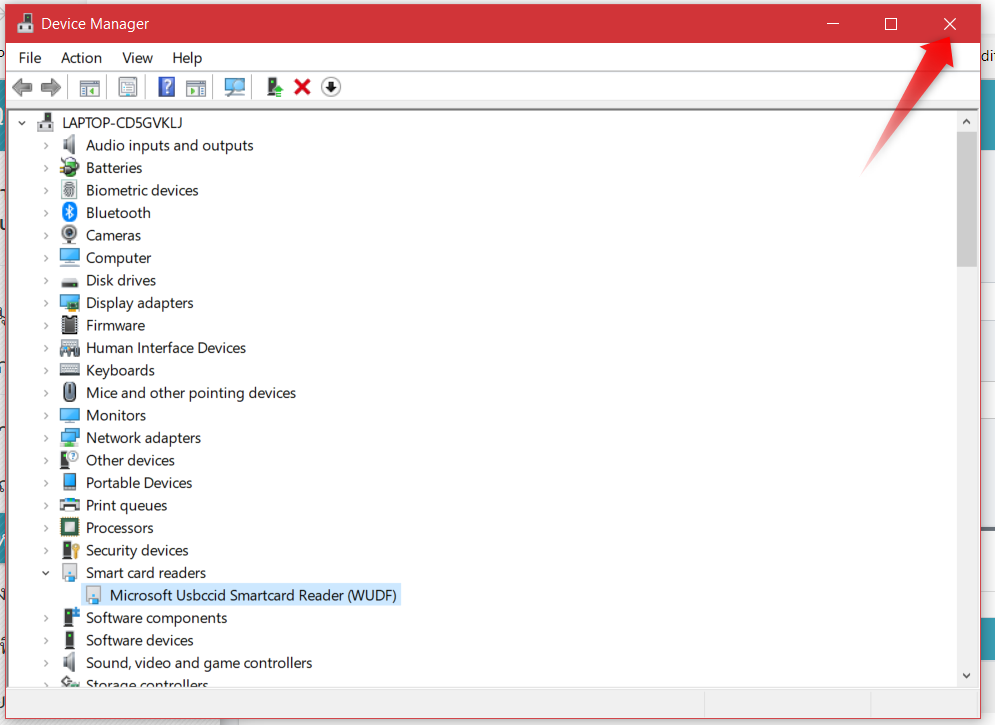Open the Properties toolbar icon
The width and height of the screenshot is (995, 725).
coord(128,88)
